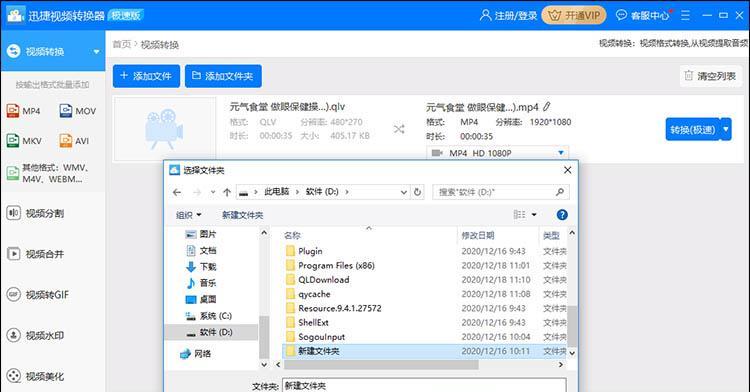Click the 文件夹 name input field

(x=424, y=385)
